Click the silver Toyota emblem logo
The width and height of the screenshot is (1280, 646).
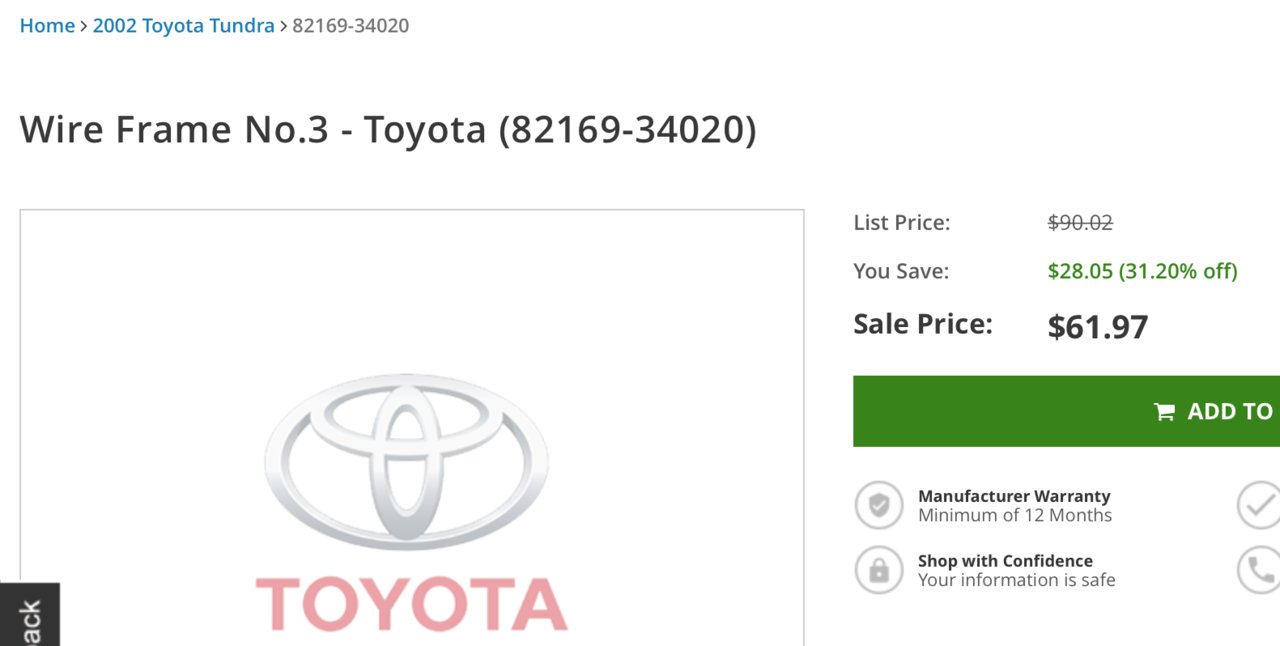click(x=407, y=462)
